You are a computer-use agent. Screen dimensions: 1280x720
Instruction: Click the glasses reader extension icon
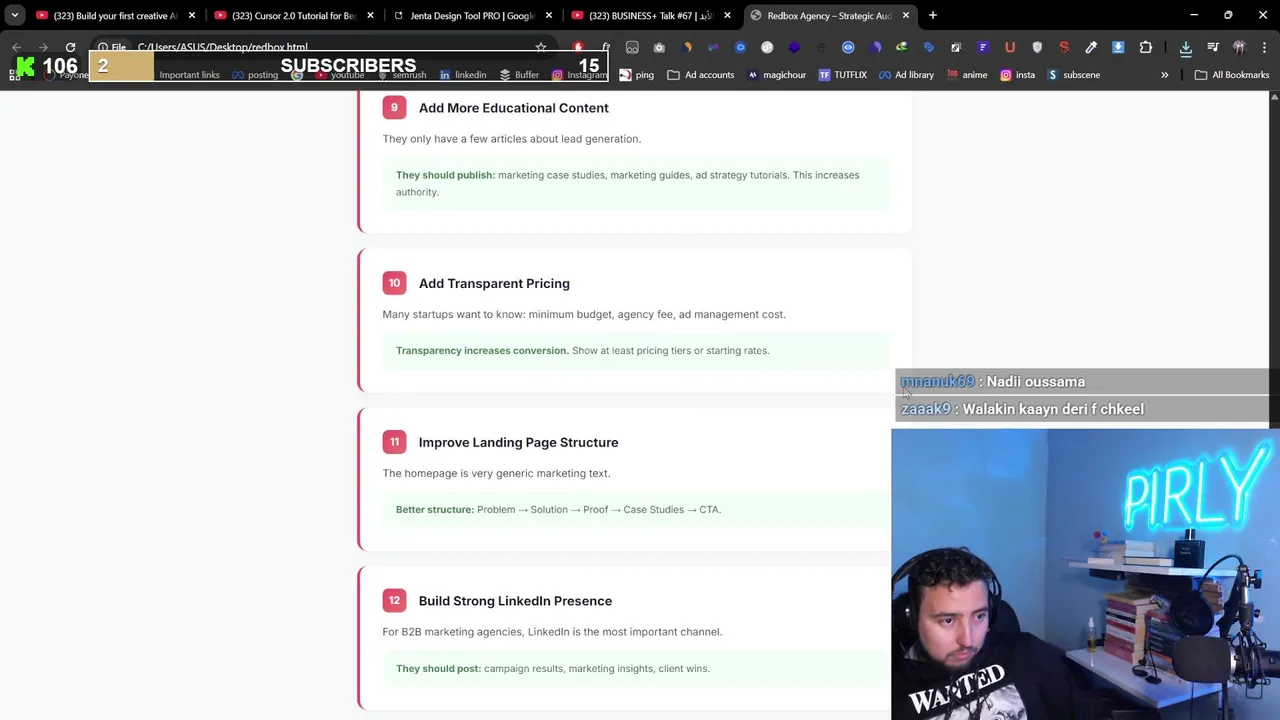[x=632, y=47]
